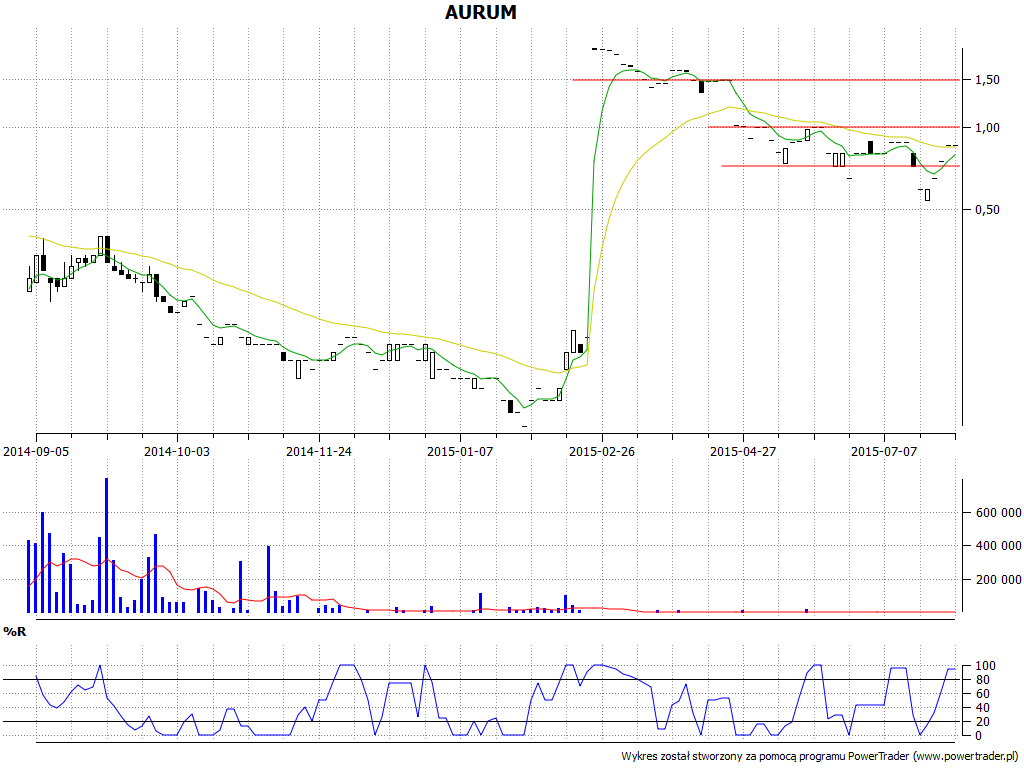Viewport: 1024px width, 768px height.
Task: Click the 1,50 price axis label
Action: (x=987, y=80)
